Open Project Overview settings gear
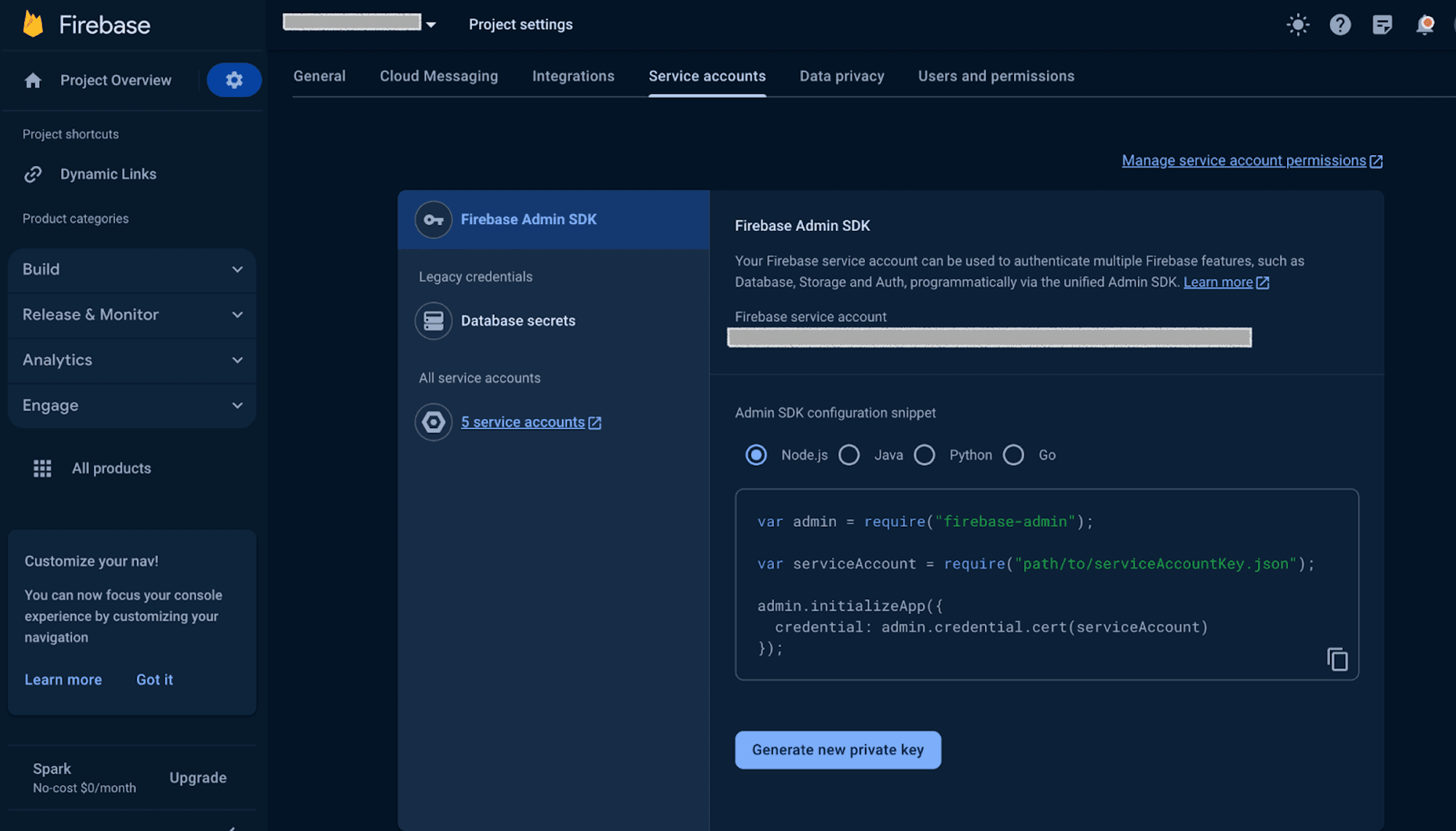Viewport: 1456px width, 831px height. 234,80
